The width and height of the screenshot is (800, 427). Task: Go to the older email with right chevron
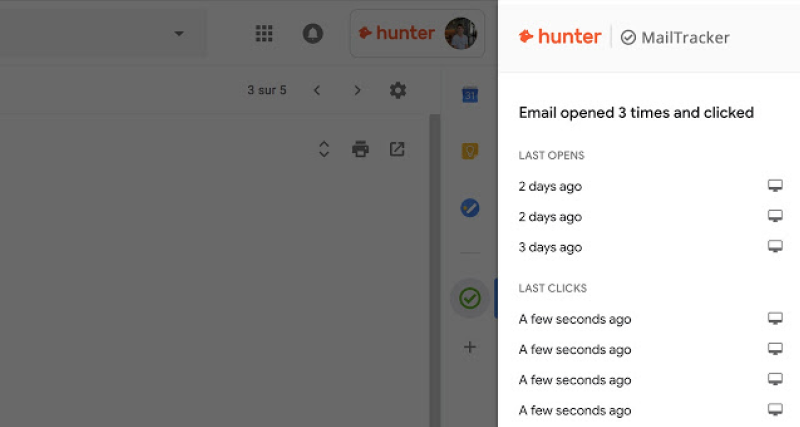pos(357,90)
